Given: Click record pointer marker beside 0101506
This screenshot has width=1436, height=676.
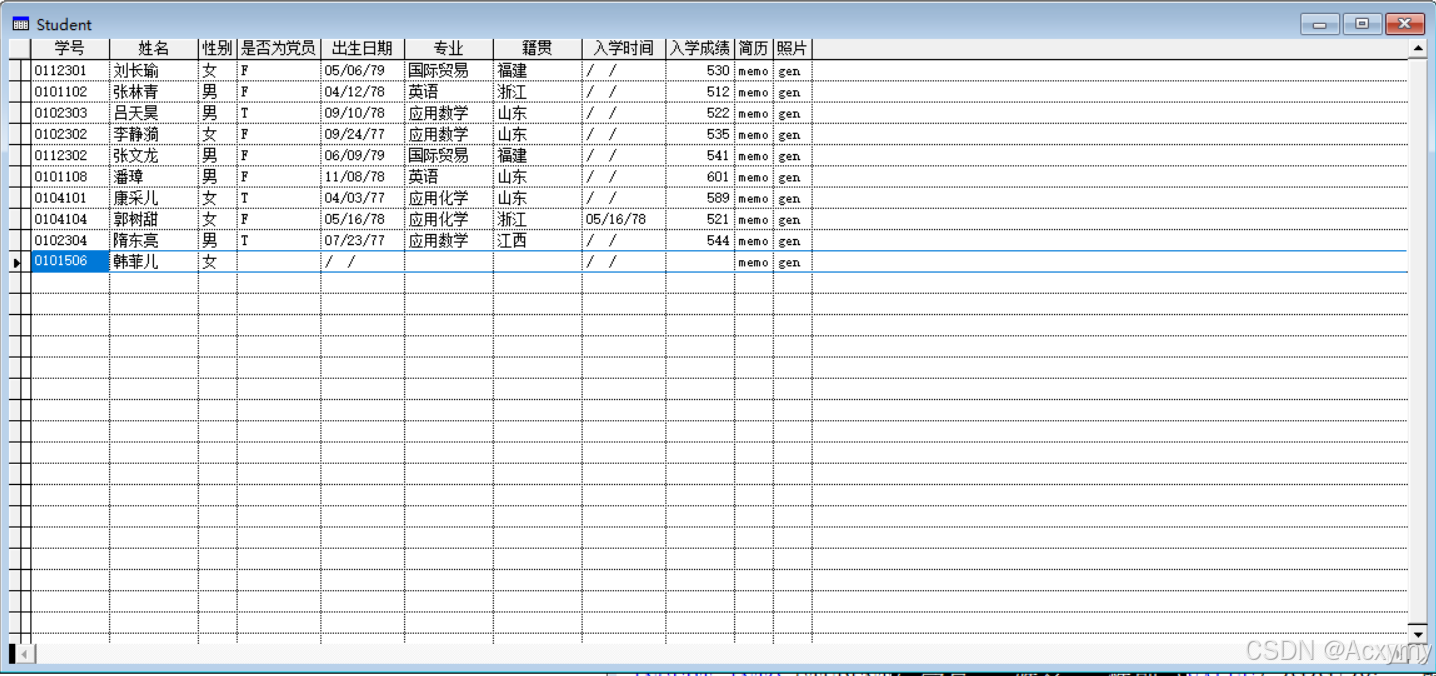Looking at the screenshot, I should pyautogui.click(x=15, y=262).
